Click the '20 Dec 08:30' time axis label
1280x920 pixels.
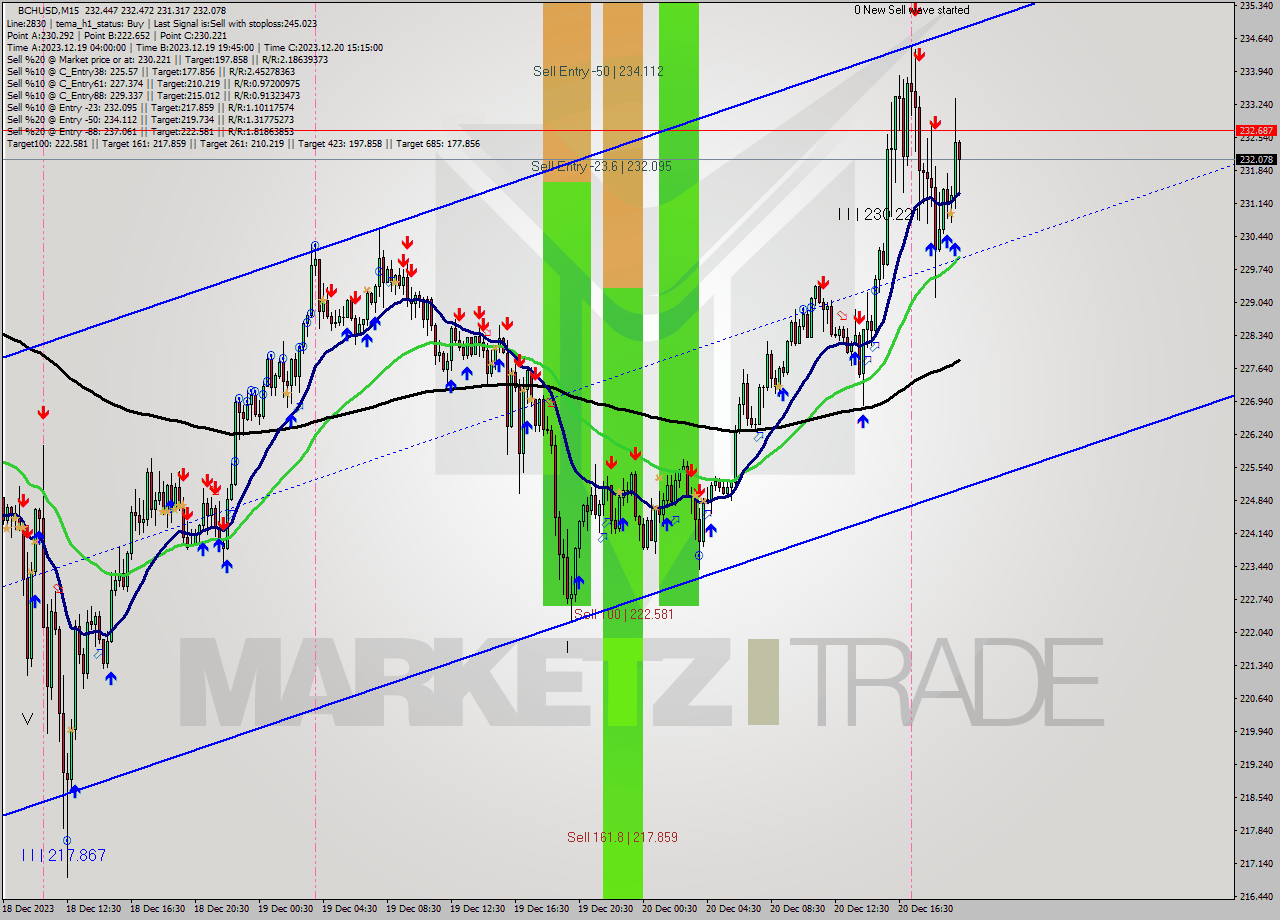(x=797, y=909)
